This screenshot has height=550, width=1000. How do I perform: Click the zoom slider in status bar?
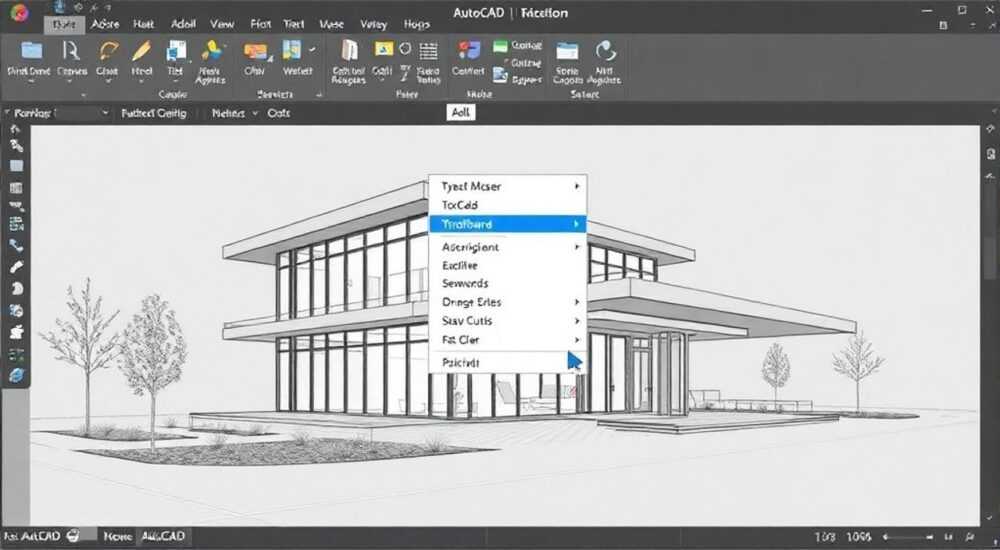pyautogui.click(x=908, y=537)
